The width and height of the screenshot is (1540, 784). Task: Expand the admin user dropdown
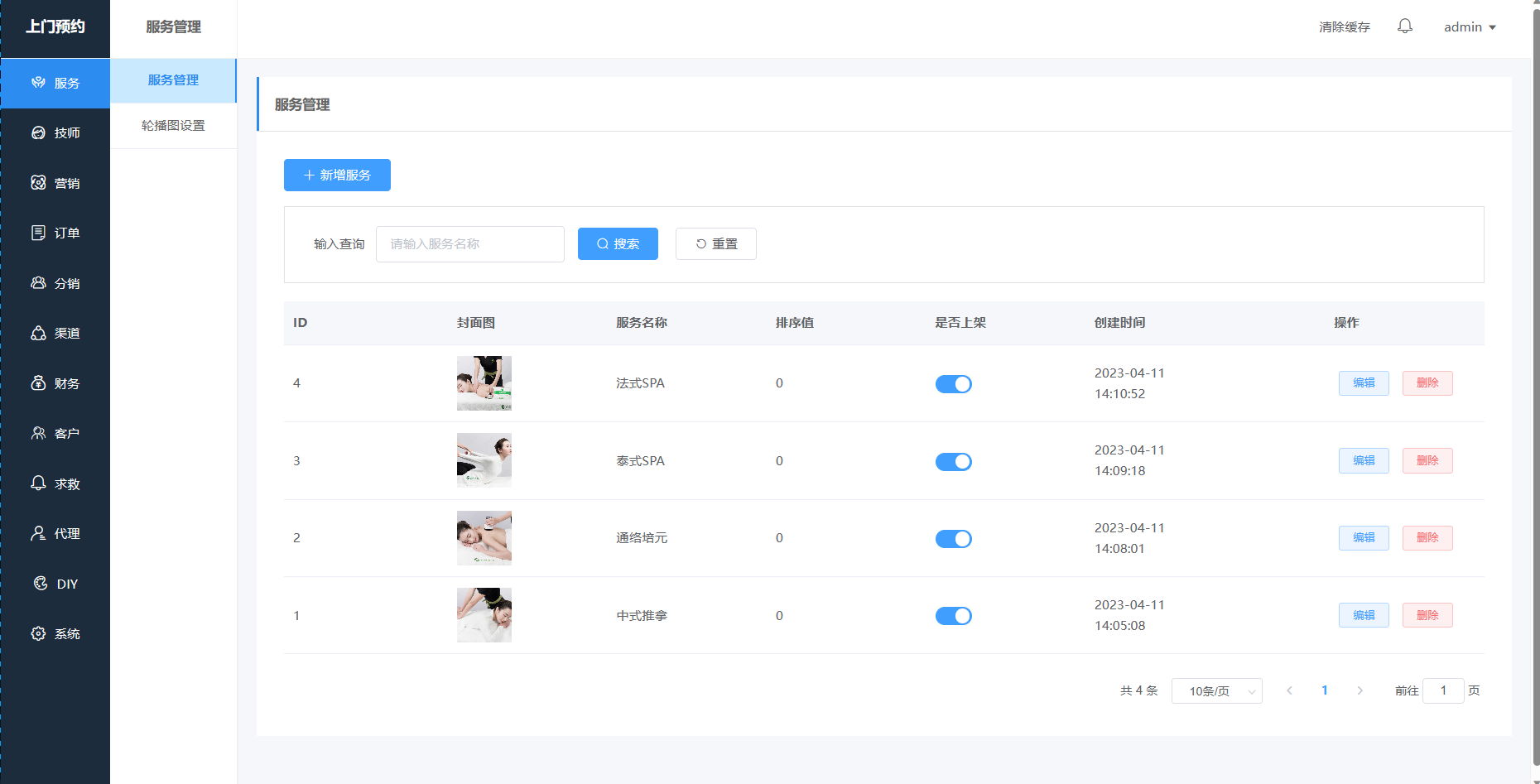1469,27
